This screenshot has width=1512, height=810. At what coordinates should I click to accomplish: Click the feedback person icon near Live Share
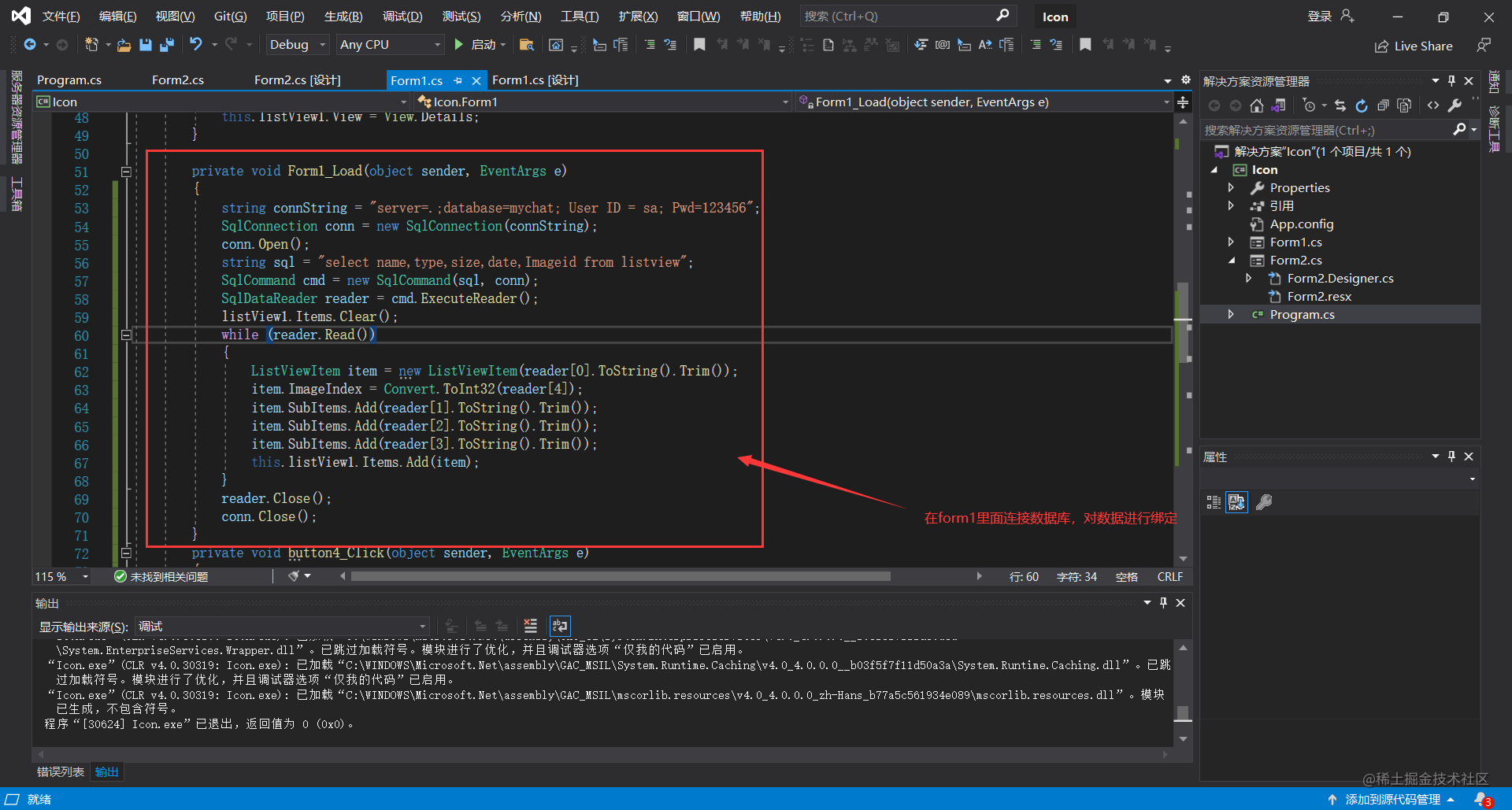[1484, 45]
